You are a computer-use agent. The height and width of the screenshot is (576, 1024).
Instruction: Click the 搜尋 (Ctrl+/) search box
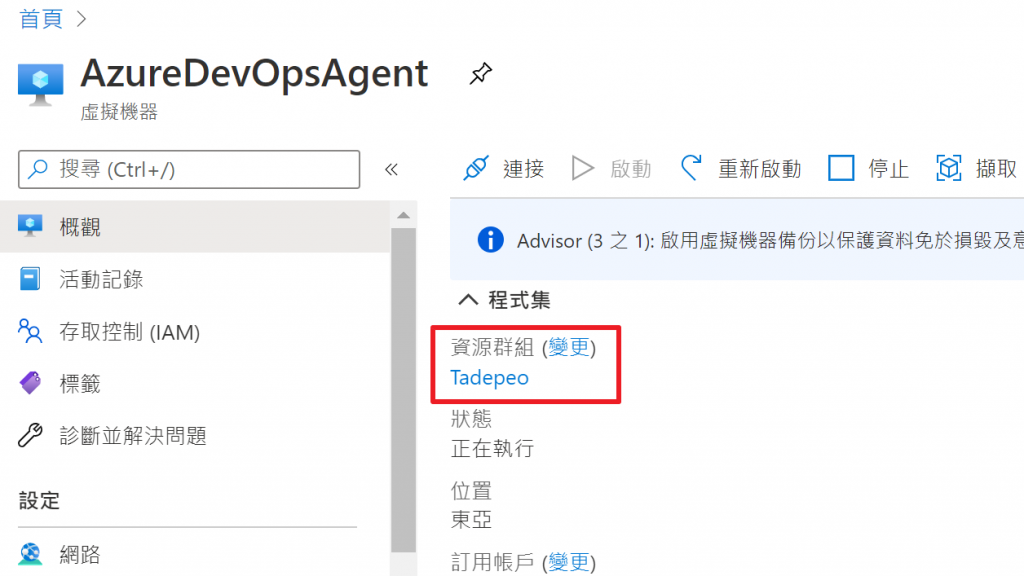[x=189, y=170]
